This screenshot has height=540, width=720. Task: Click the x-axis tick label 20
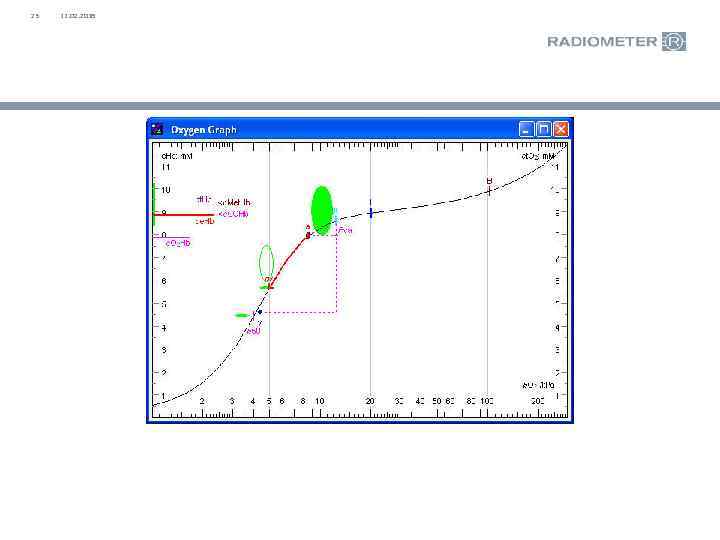click(x=370, y=401)
